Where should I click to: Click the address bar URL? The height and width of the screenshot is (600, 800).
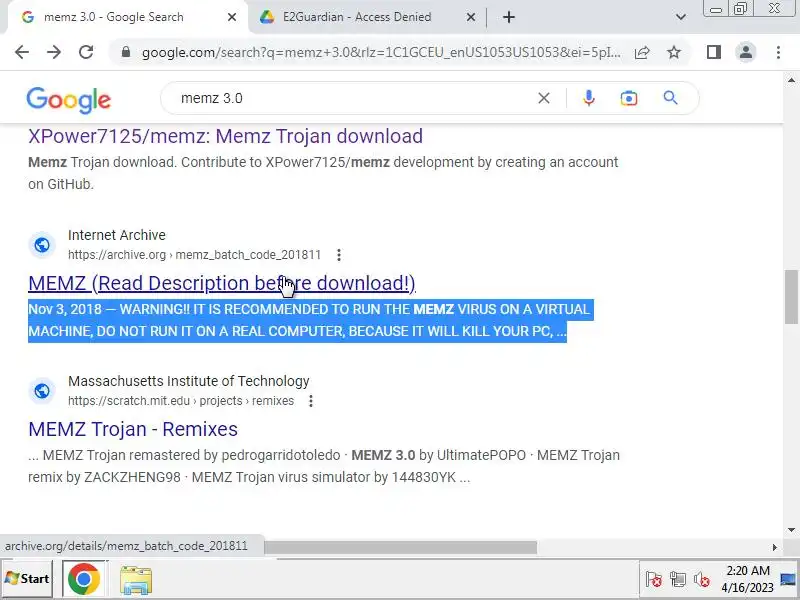pos(382,52)
